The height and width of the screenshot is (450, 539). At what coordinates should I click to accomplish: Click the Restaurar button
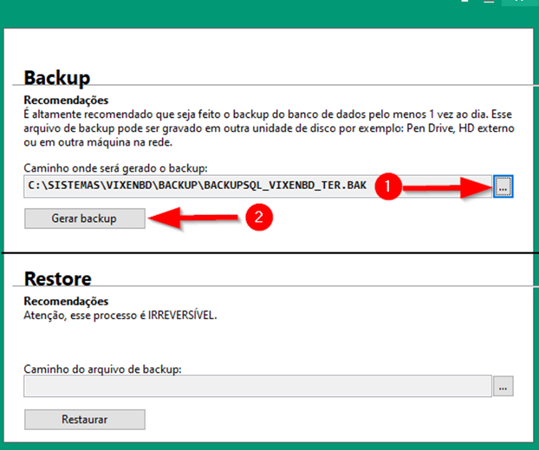(x=85, y=419)
